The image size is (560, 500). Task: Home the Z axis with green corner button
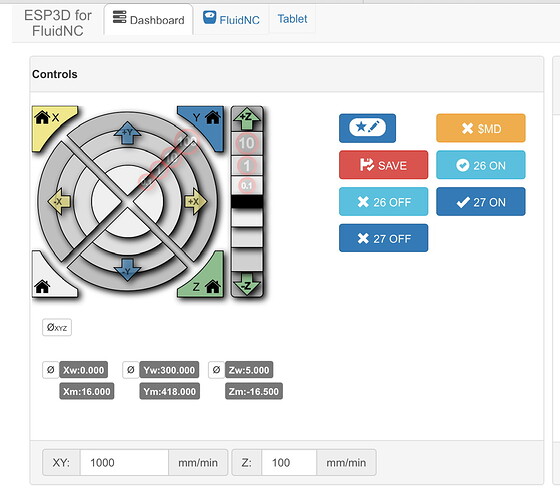tap(206, 280)
